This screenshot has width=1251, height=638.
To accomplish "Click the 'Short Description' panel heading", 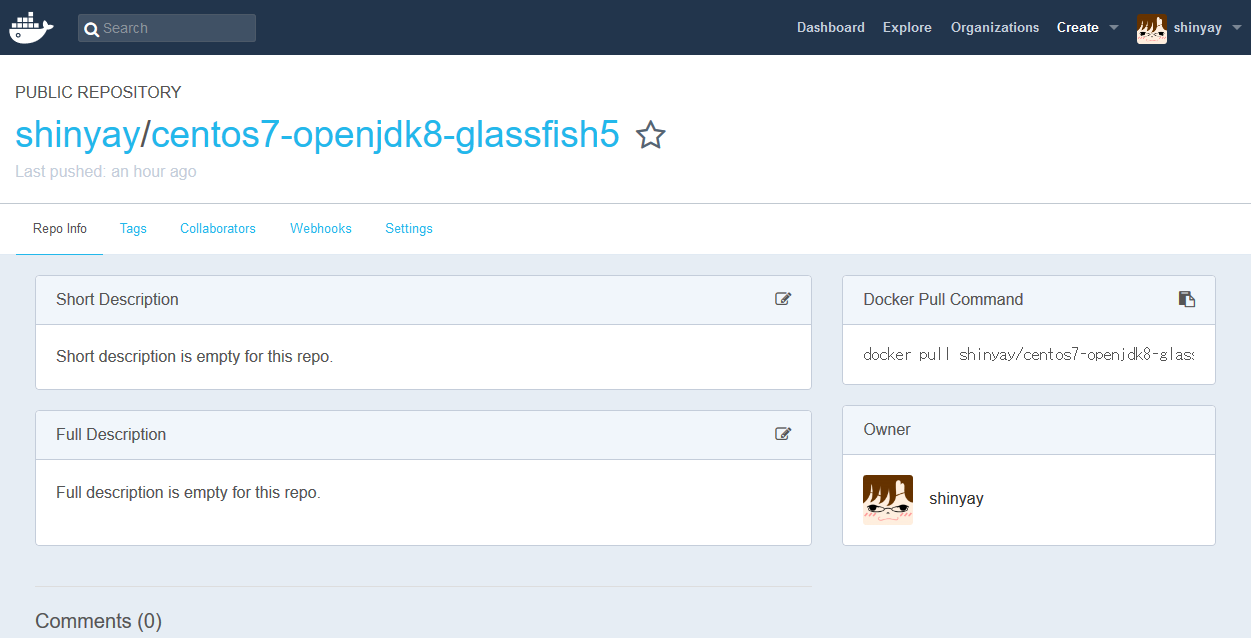I will (x=117, y=299).
